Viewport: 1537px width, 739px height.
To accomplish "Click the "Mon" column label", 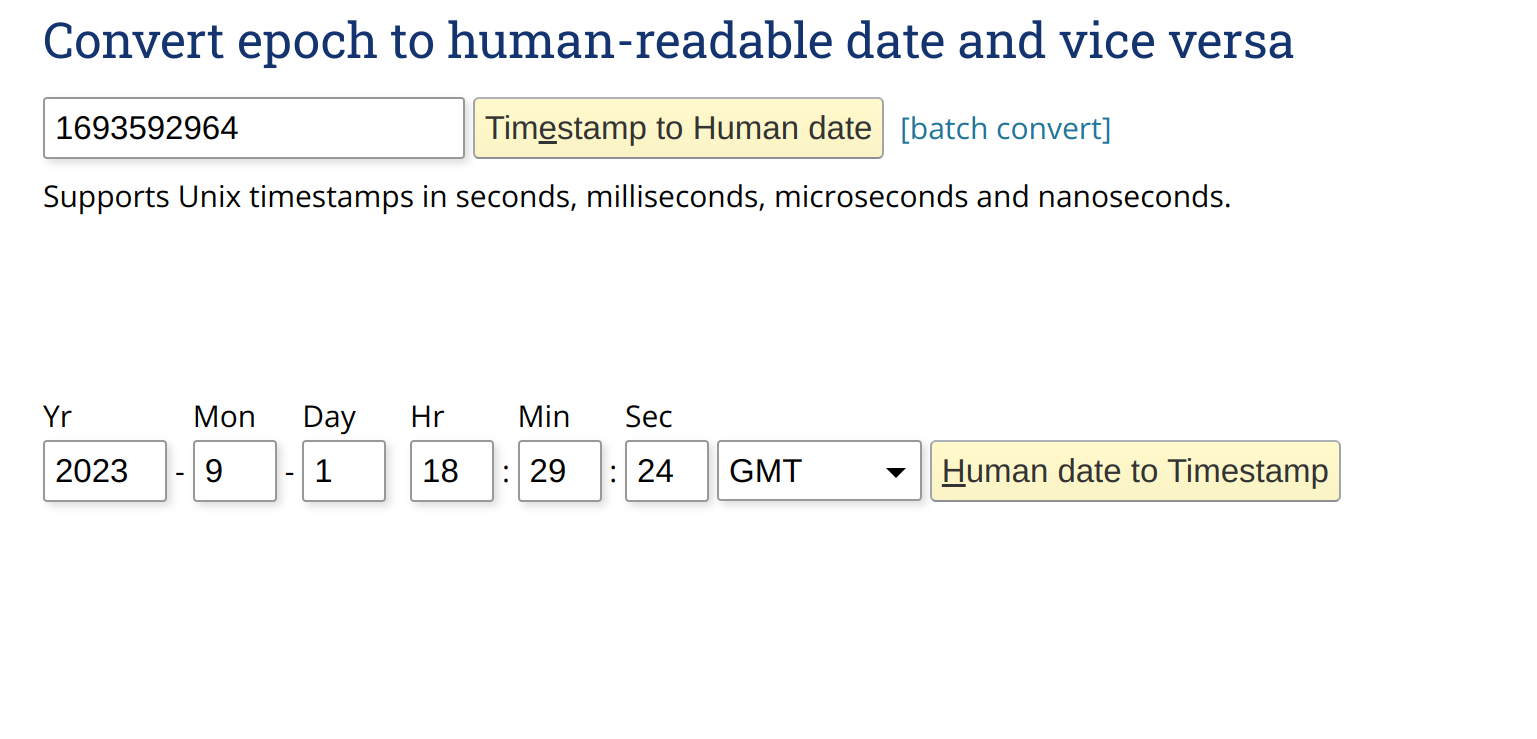I will pyautogui.click(x=223, y=416).
